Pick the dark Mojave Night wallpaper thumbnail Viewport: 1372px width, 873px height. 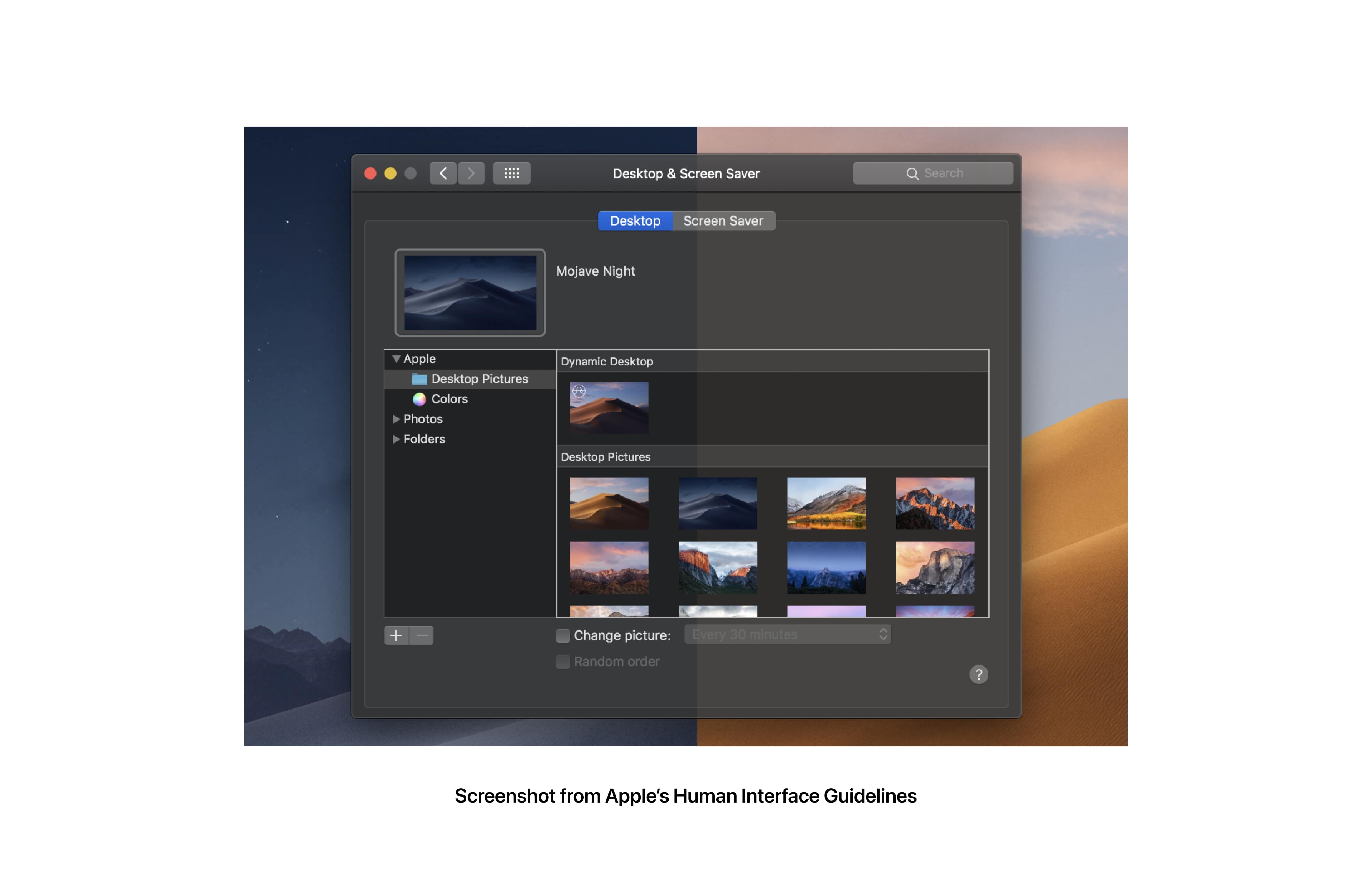tap(717, 503)
